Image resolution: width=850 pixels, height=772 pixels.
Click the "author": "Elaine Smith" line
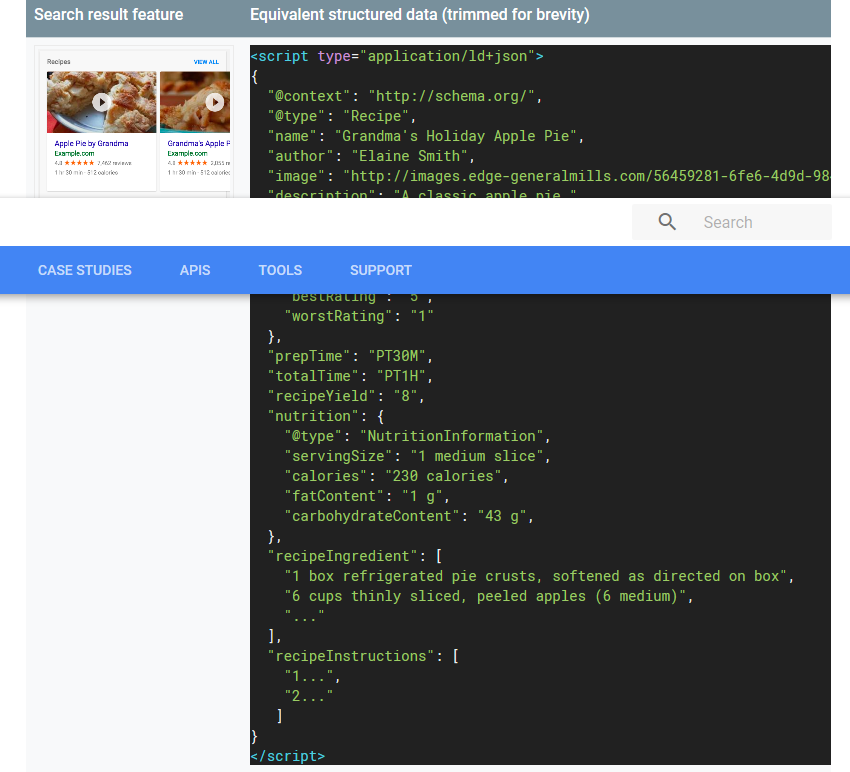point(371,156)
